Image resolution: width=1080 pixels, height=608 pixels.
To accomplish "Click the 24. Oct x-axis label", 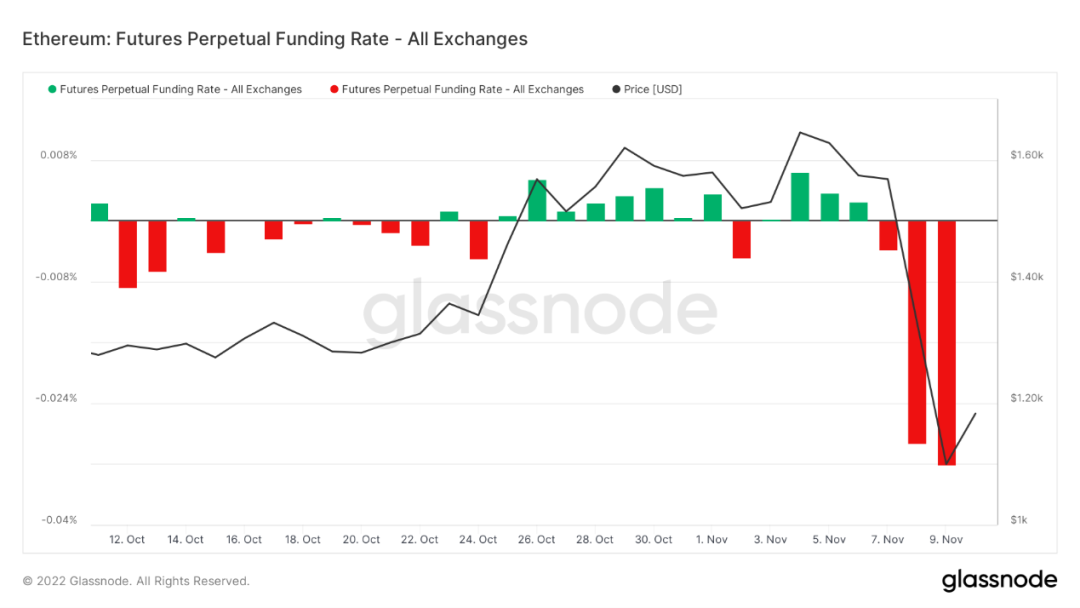I will tap(478, 539).
